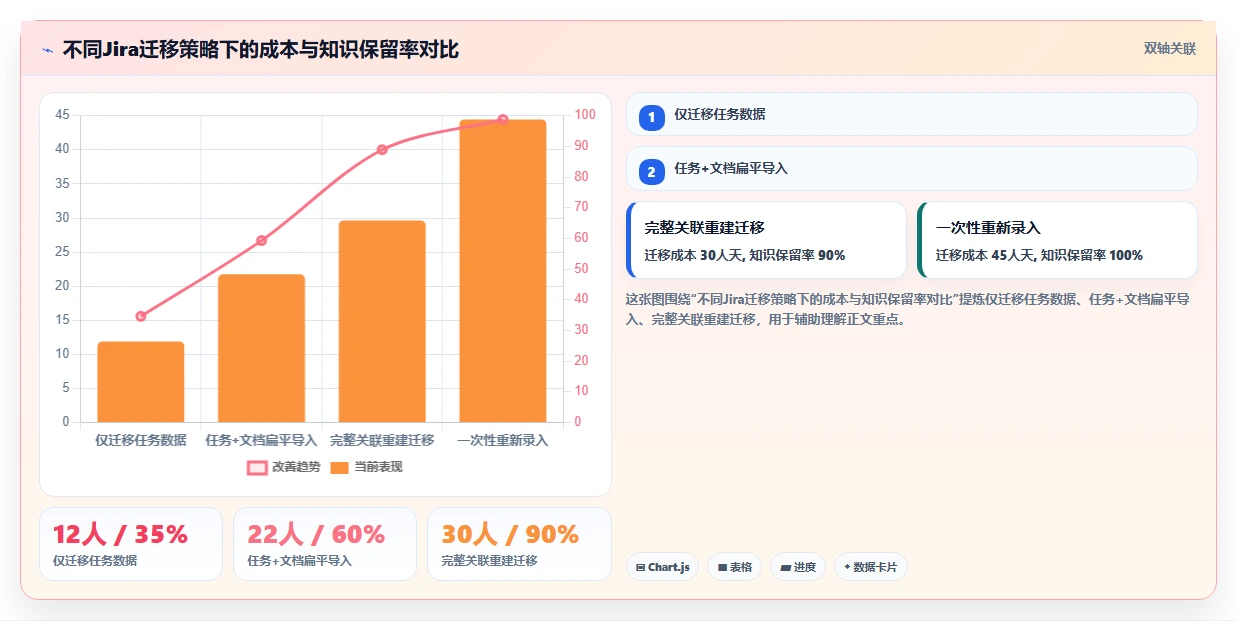This screenshot has width=1237, height=621.
Task: Select the 数据卡片 tag
Action: click(870, 567)
